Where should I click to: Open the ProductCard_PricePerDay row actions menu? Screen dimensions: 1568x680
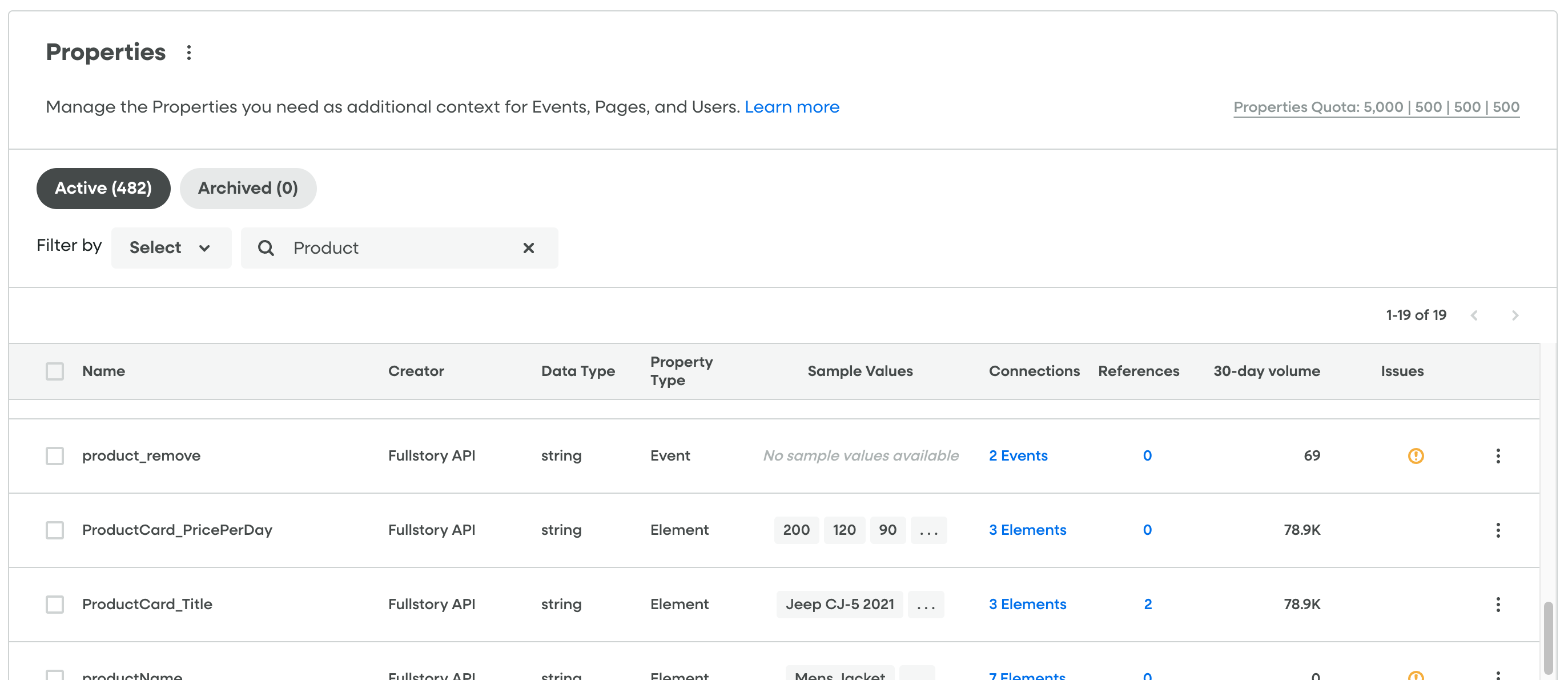tap(1497, 530)
